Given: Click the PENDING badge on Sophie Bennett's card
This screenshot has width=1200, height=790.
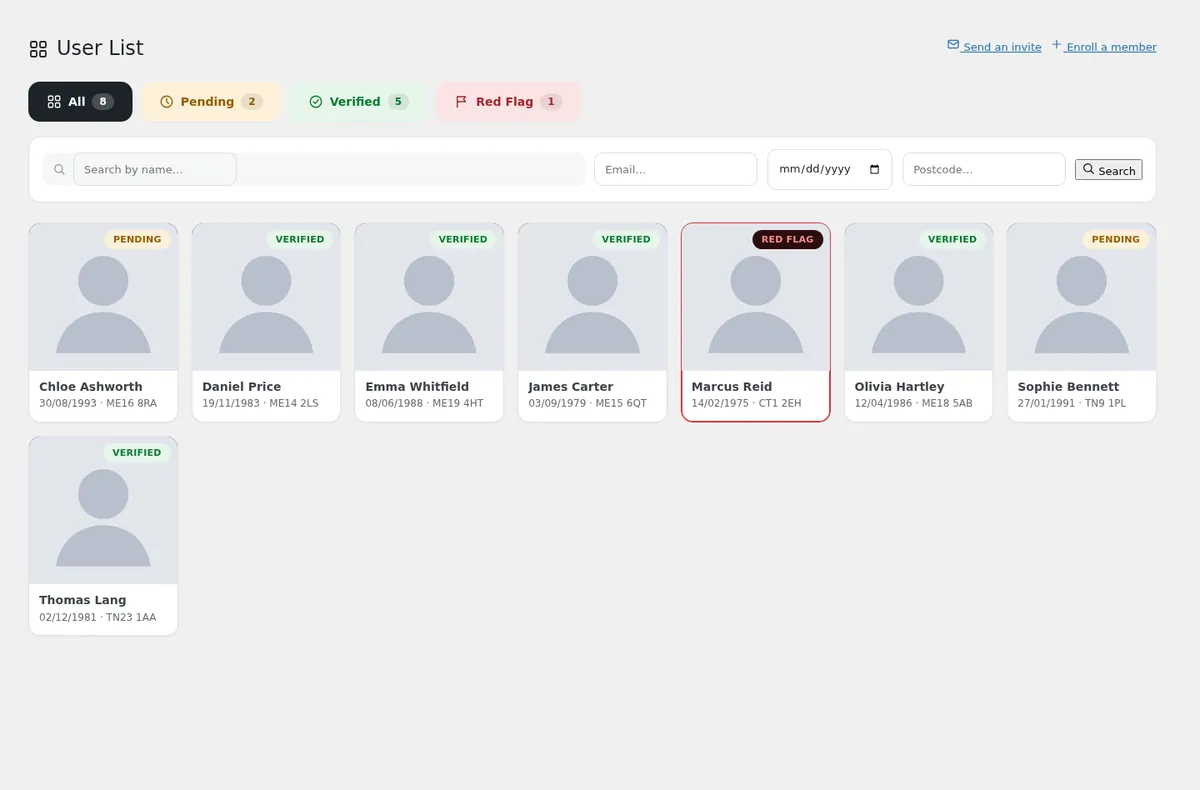Looking at the screenshot, I should click(x=1116, y=240).
